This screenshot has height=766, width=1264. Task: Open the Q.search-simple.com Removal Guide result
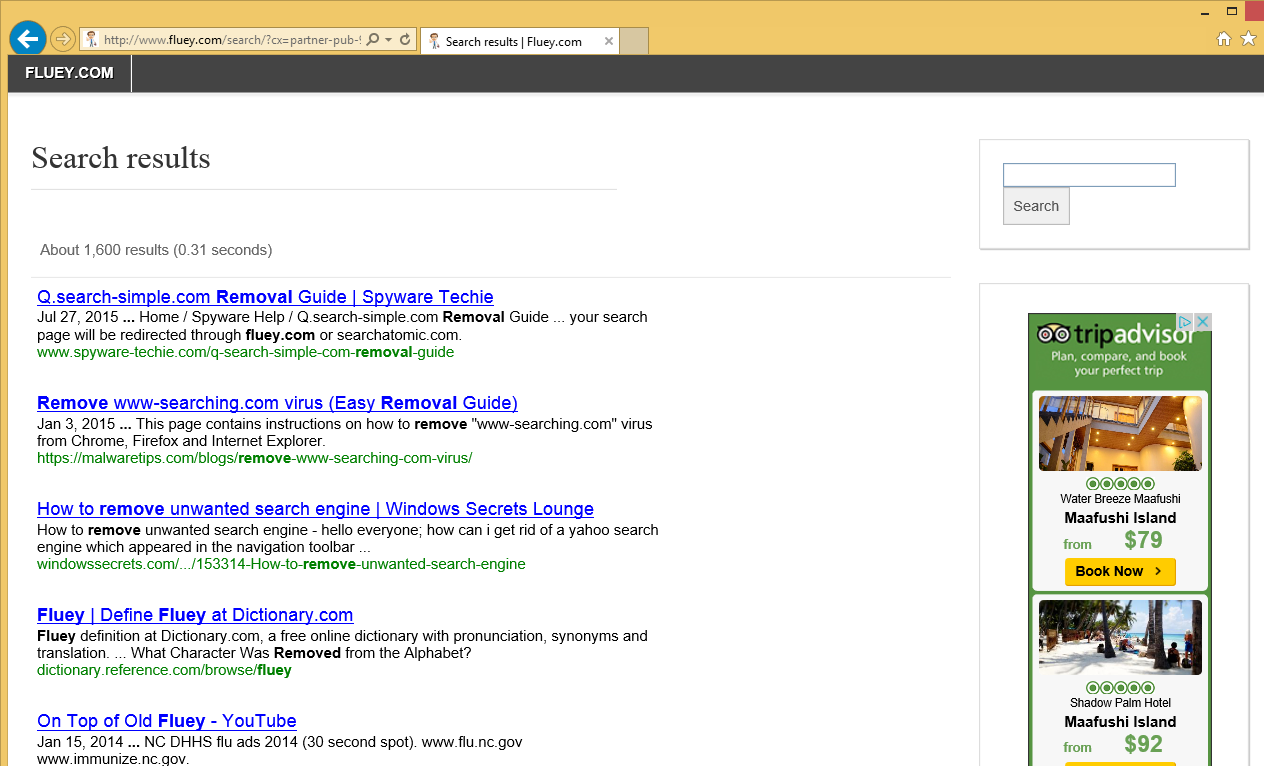click(265, 297)
